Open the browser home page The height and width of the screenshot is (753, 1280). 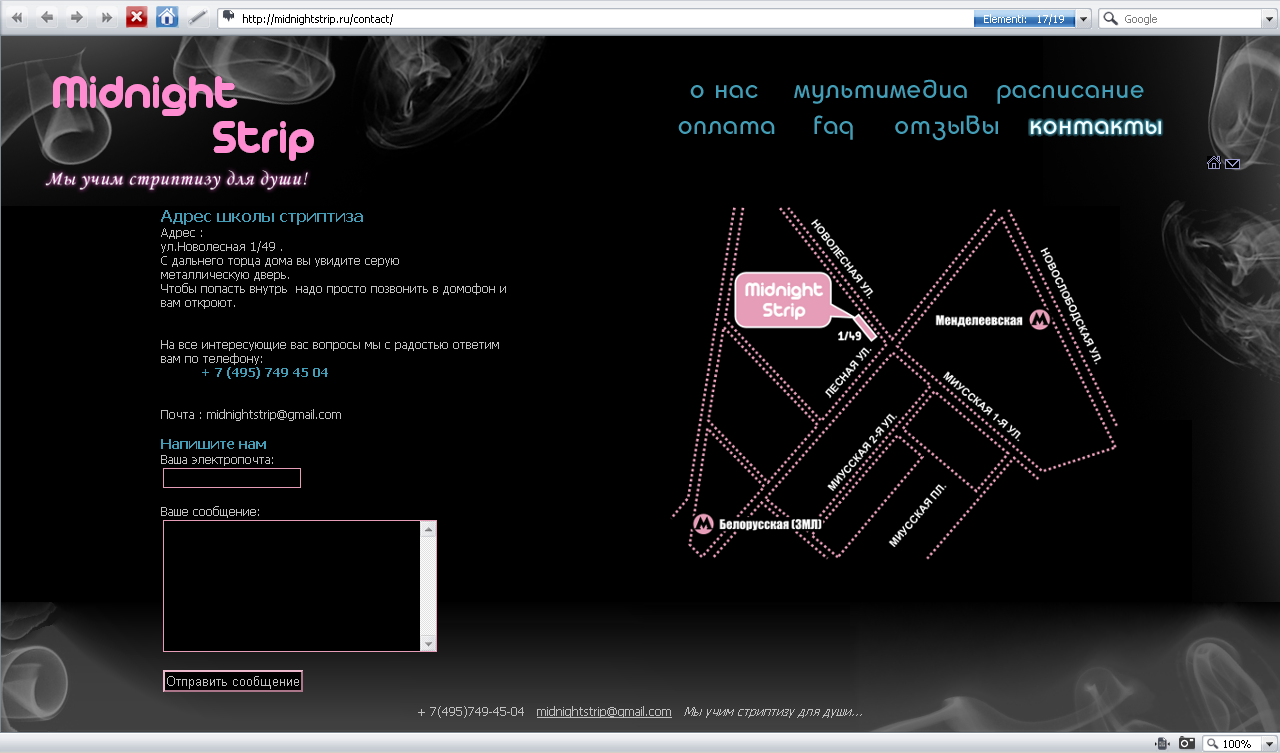[167, 17]
